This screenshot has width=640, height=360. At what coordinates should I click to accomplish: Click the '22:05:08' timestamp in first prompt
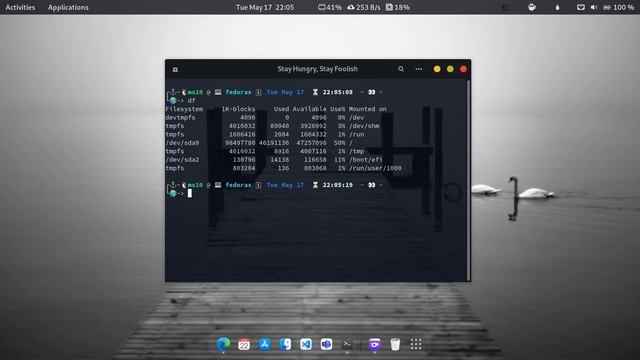pos(338,92)
